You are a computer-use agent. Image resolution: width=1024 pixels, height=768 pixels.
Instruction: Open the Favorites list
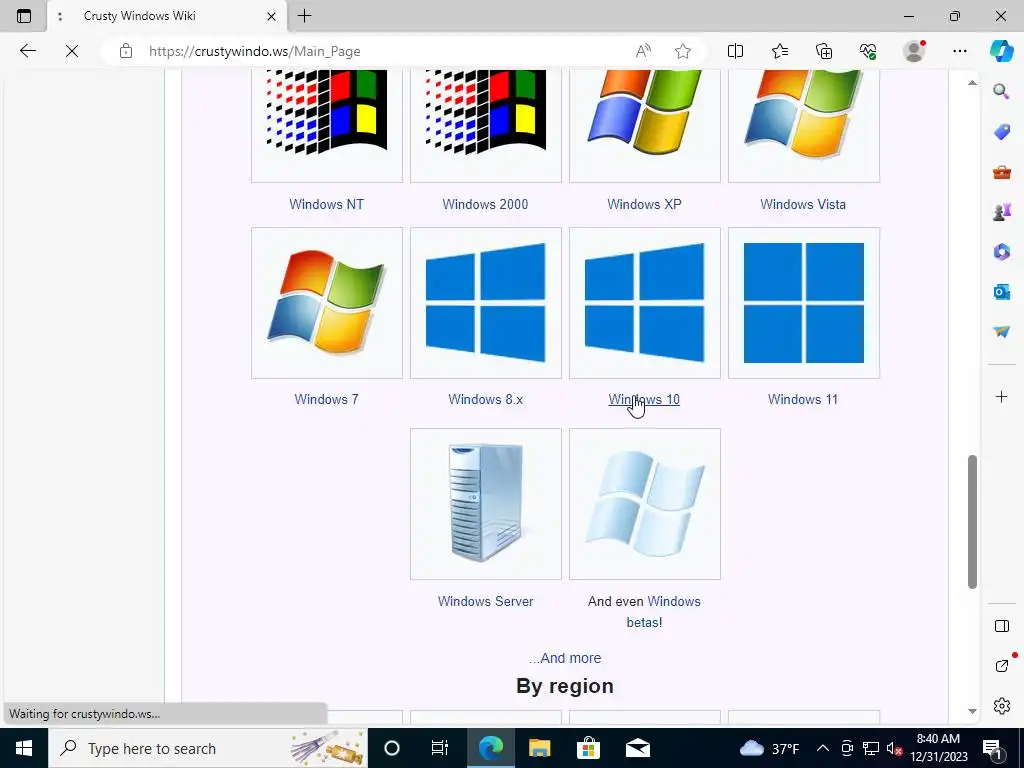click(x=780, y=51)
